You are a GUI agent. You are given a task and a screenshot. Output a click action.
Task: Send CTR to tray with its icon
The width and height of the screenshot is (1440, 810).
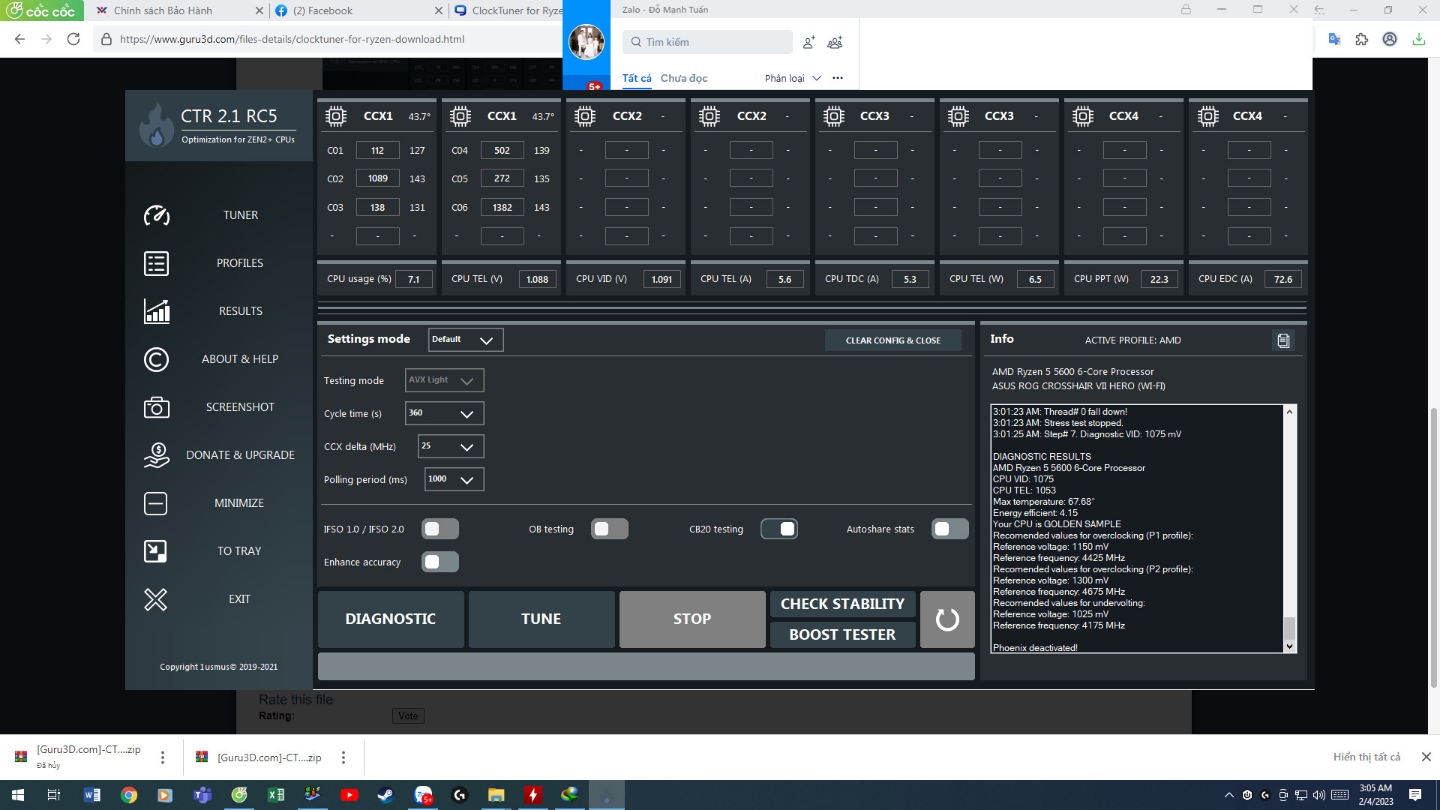pos(156,551)
